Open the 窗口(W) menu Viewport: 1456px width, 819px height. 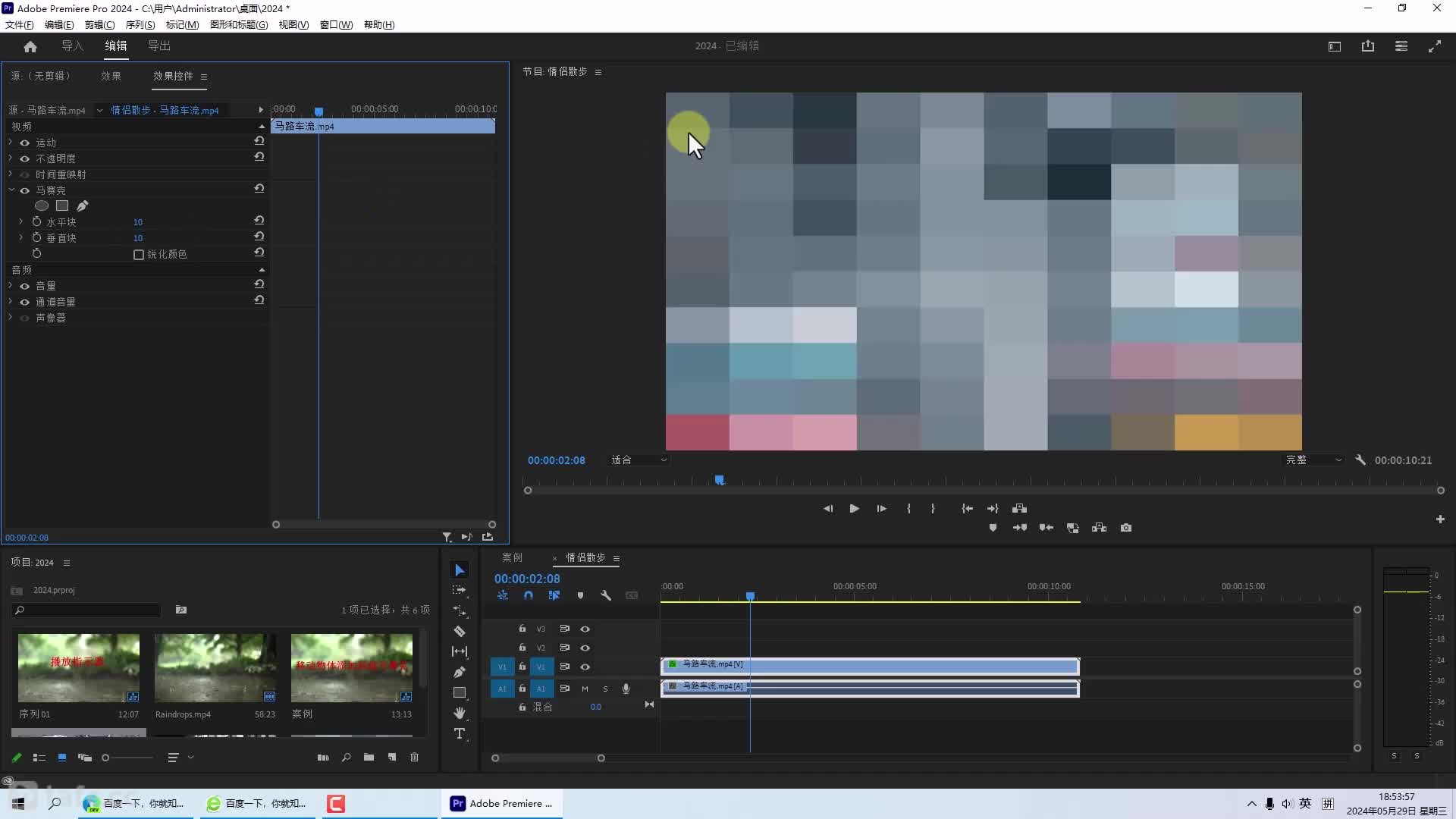pos(336,25)
